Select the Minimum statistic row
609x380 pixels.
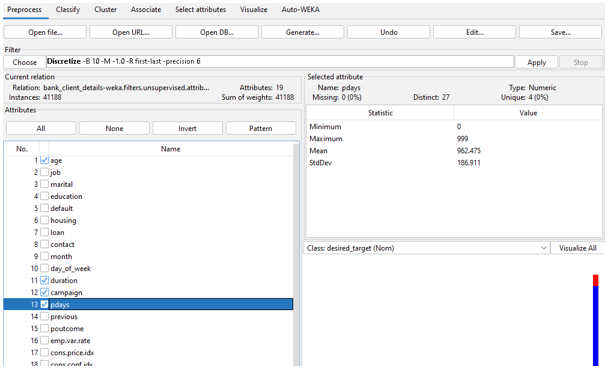pos(454,127)
